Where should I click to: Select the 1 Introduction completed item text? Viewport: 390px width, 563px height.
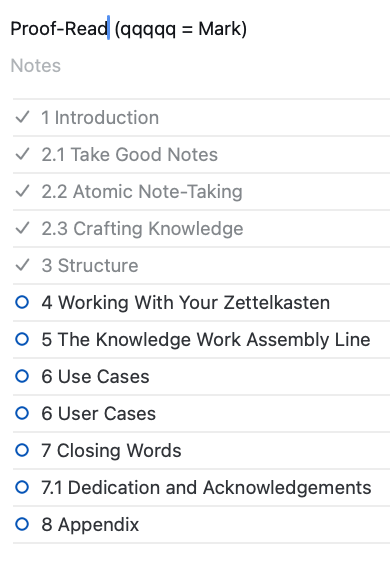100,117
